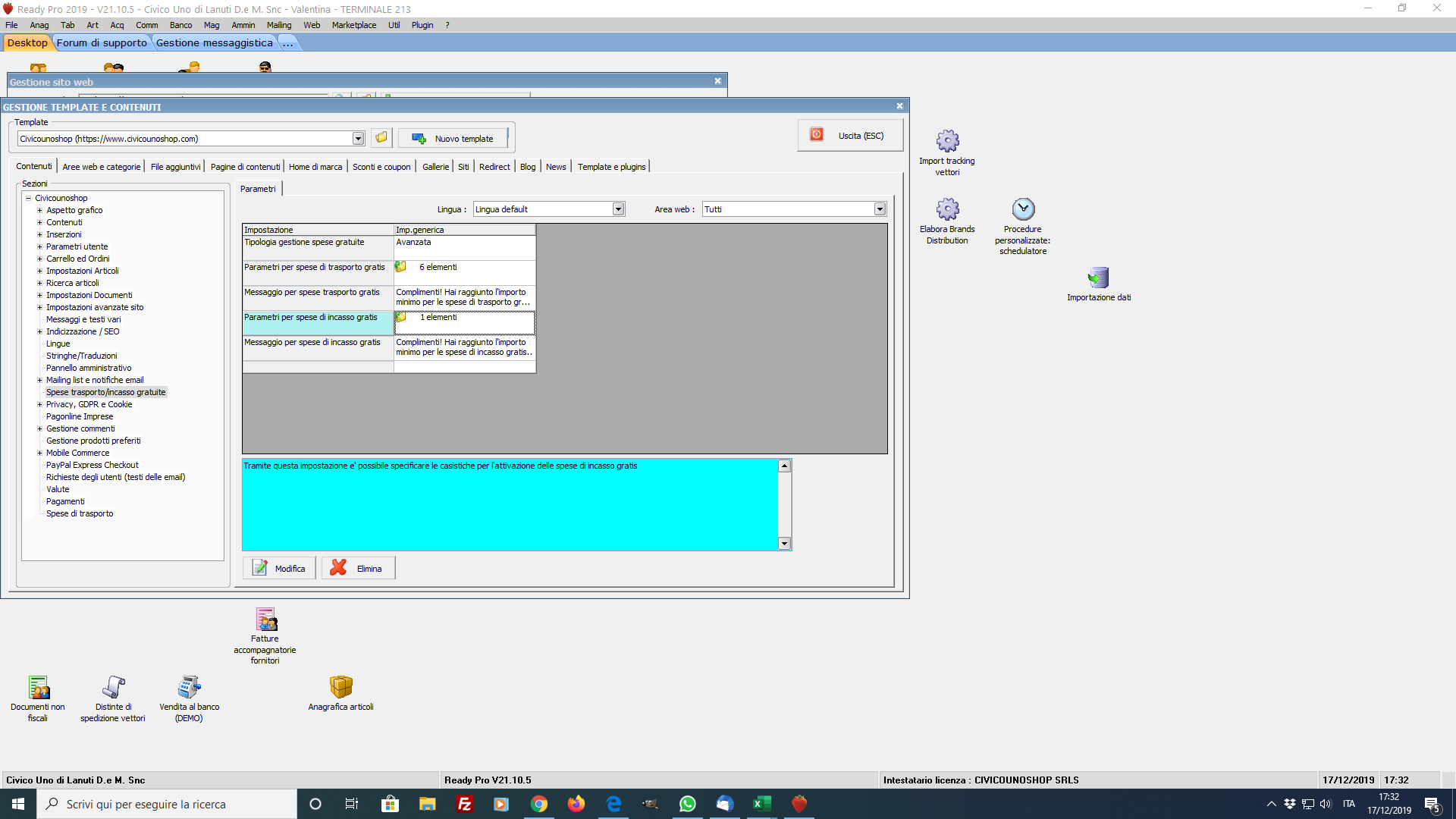
Task: Click description box scrollbar down arrow
Action: coord(785,544)
